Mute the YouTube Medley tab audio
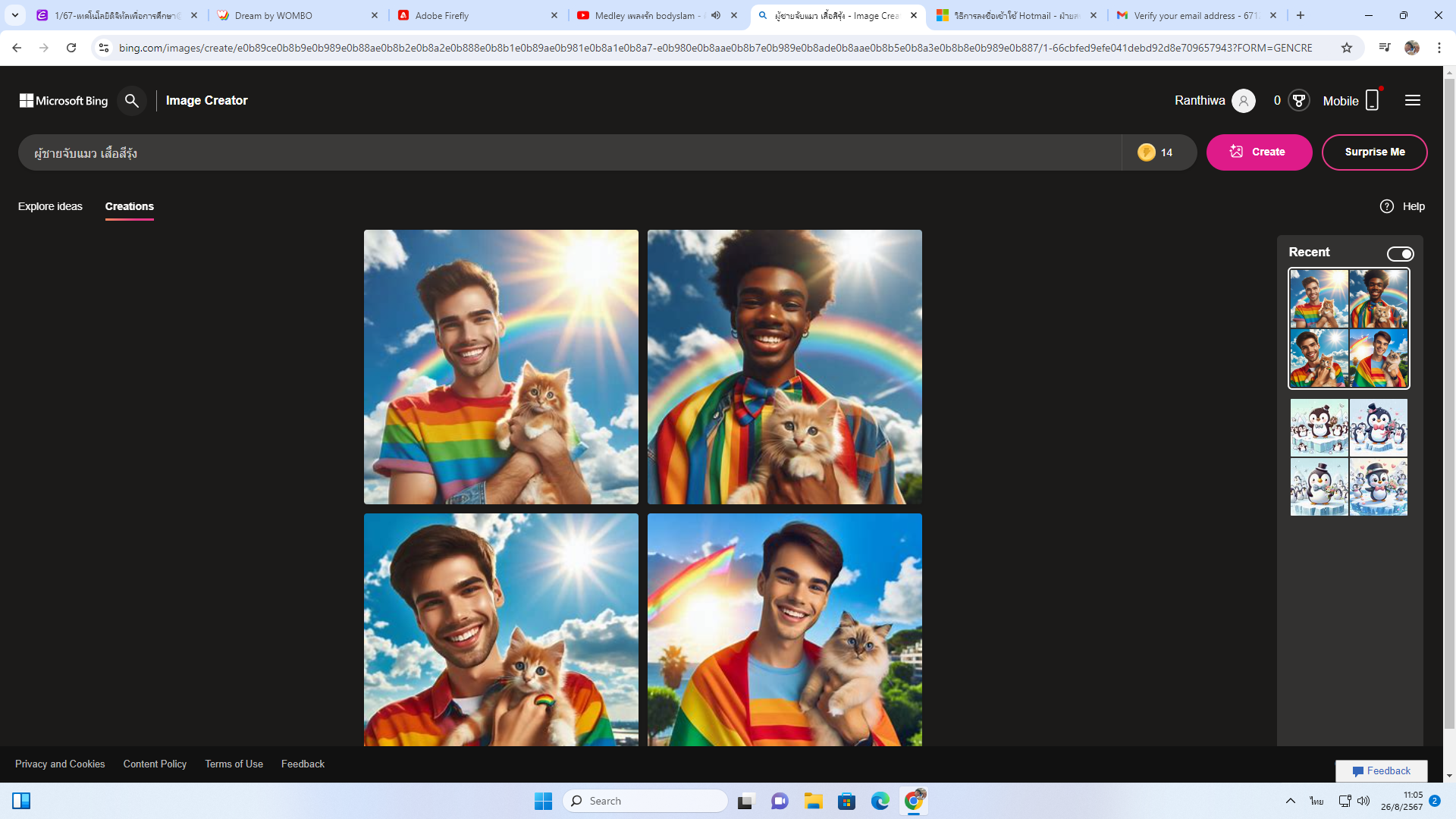1456x819 pixels. (716, 15)
